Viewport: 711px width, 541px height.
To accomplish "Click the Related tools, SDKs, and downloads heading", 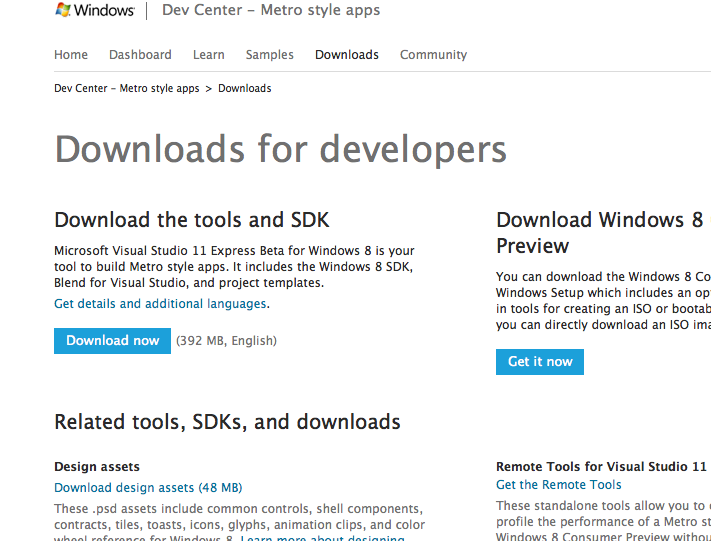I will click(227, 422).
